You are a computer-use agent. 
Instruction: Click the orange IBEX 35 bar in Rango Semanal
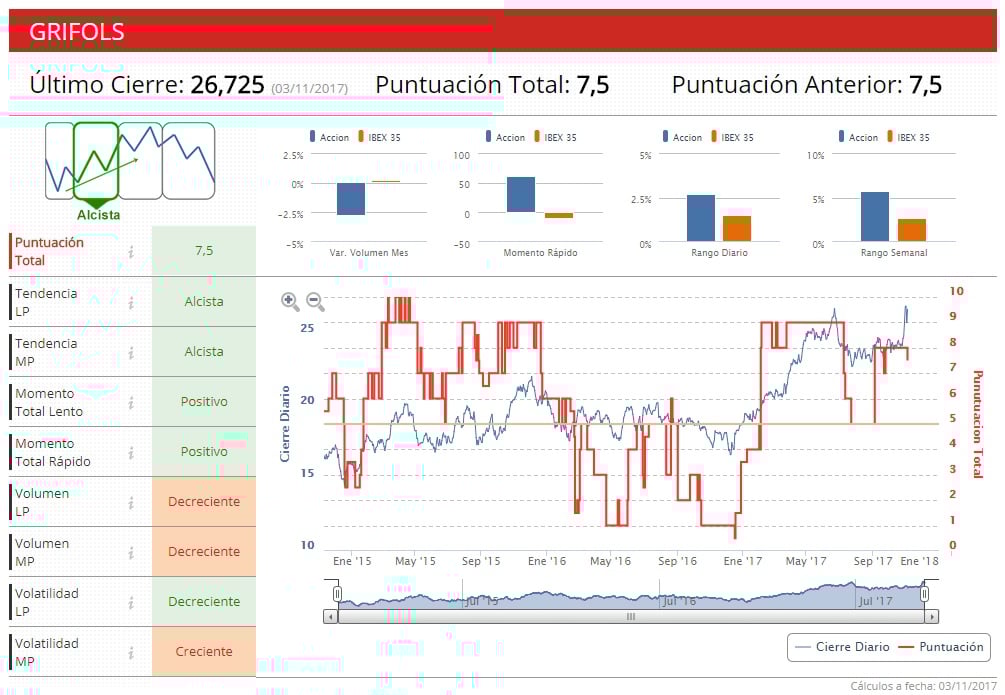point(912,230)
